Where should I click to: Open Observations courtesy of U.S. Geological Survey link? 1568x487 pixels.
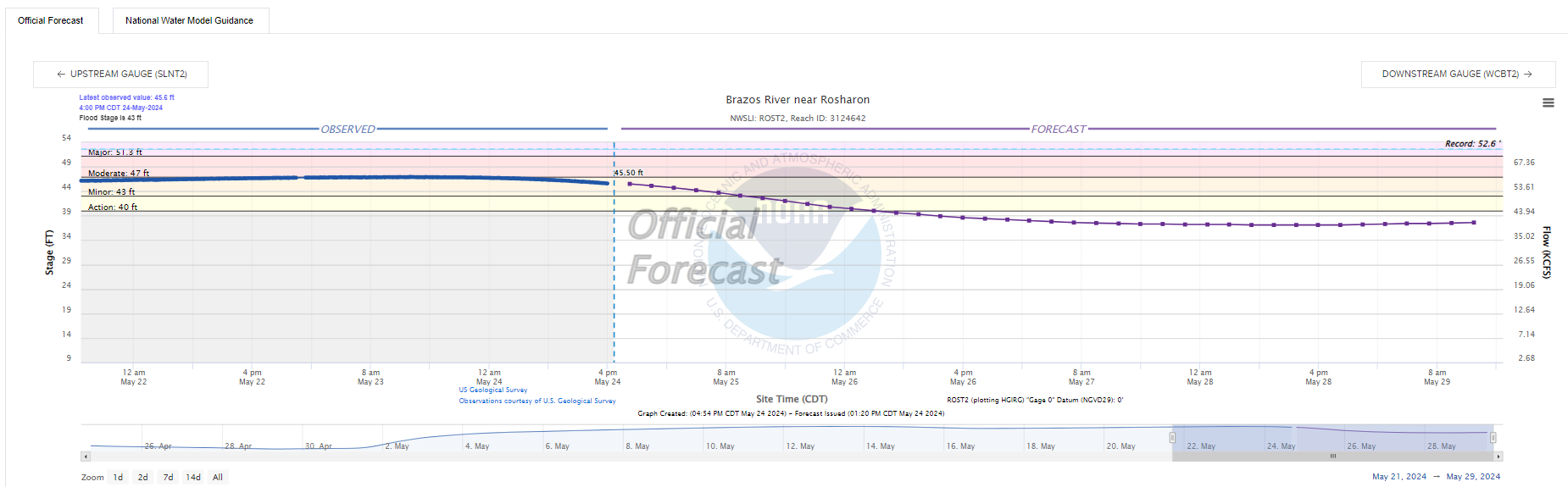pos(537,401)
